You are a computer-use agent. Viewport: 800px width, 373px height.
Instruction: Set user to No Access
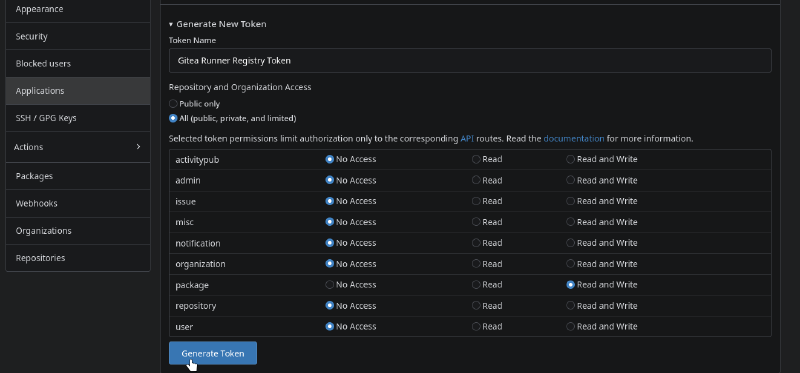click(330, 327)
